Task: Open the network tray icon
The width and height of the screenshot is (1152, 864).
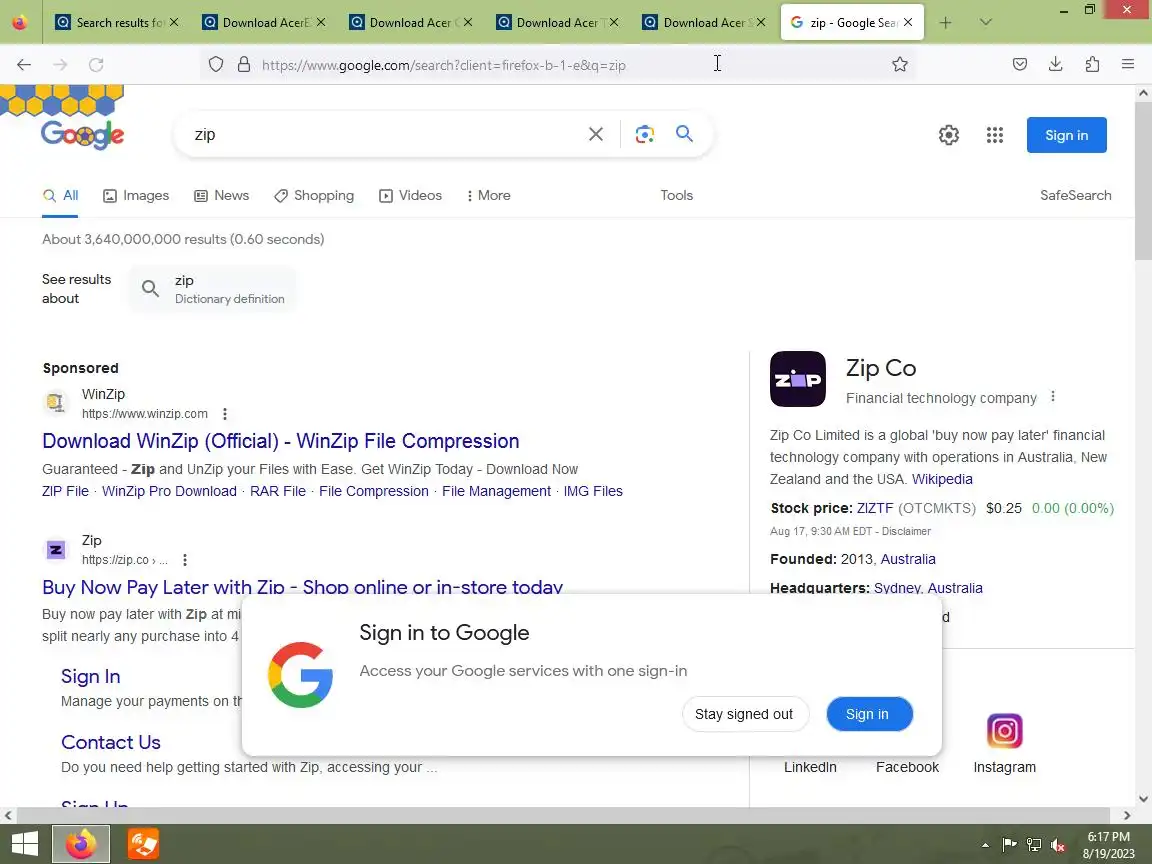Action: click(1034, 845)
